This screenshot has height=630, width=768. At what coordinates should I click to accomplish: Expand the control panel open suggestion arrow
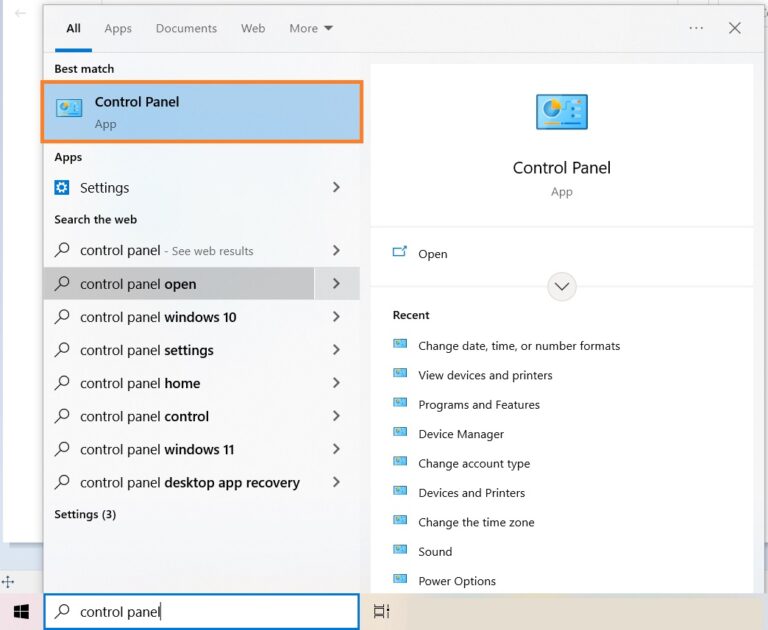coord(336,284)
